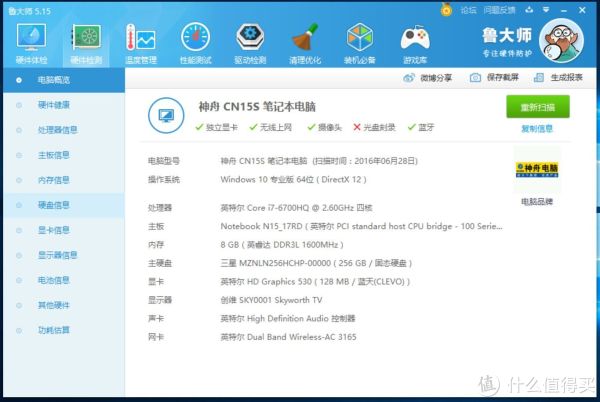Click the 复制信息 copy info link
The width and height of the screenshot is (600, 402).
pyautogui.click(x=537, y=129)
